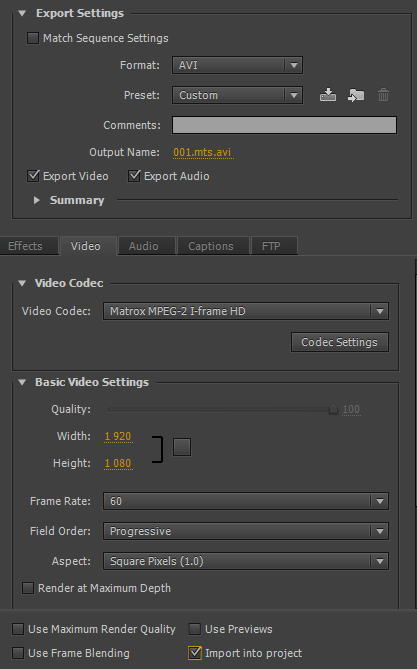Open the Captions tab
Screen dimensions: 417x669
click(x=213, y=246)
